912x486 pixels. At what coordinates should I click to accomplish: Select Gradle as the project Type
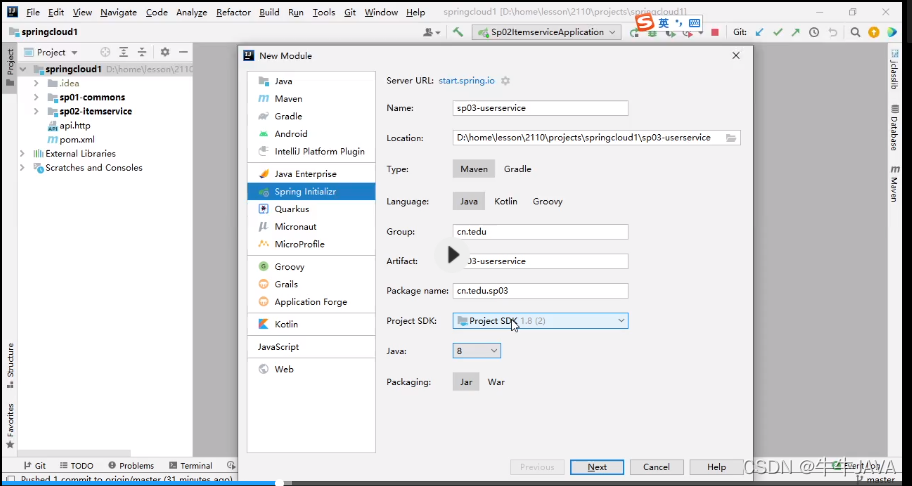pos(518,169)
